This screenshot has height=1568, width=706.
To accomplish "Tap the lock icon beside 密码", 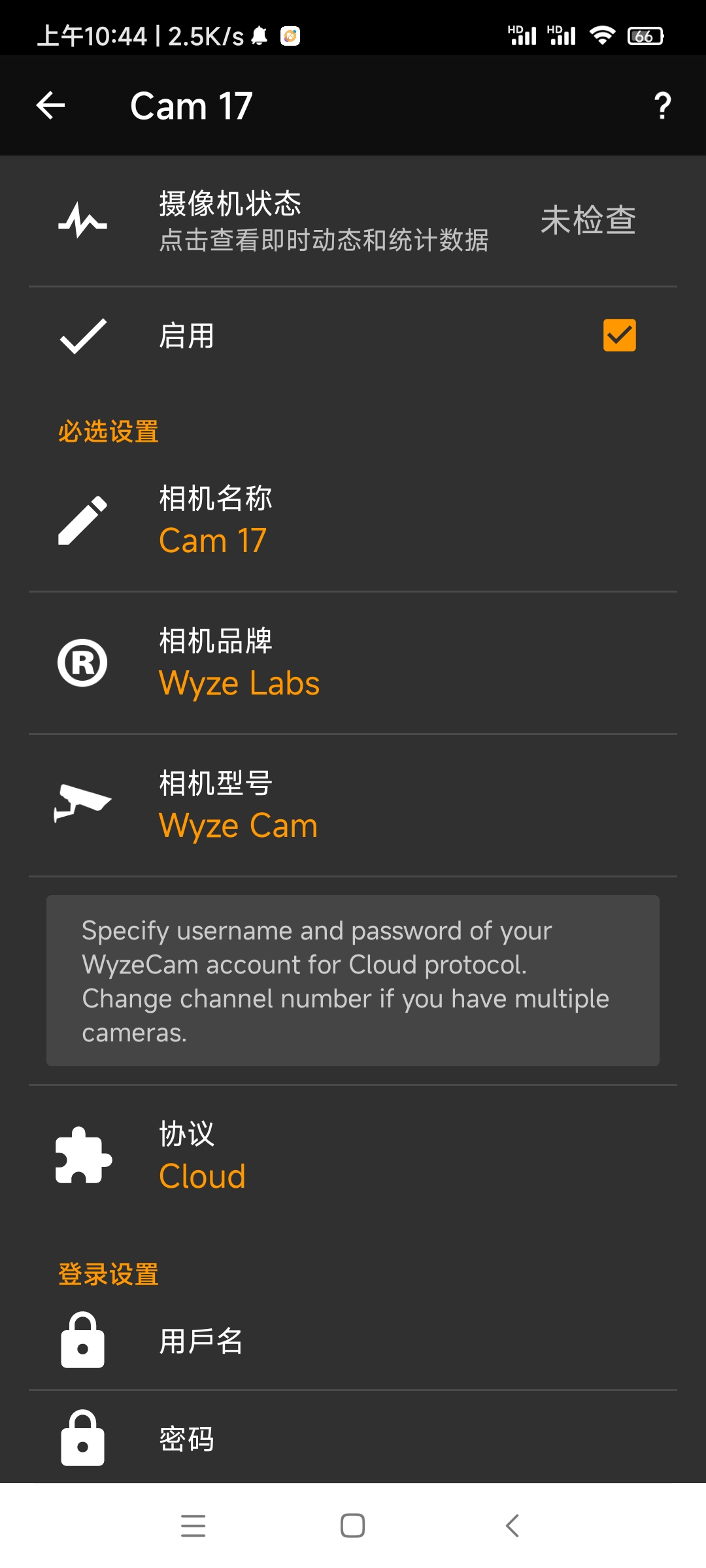I will coord(82,1439).
